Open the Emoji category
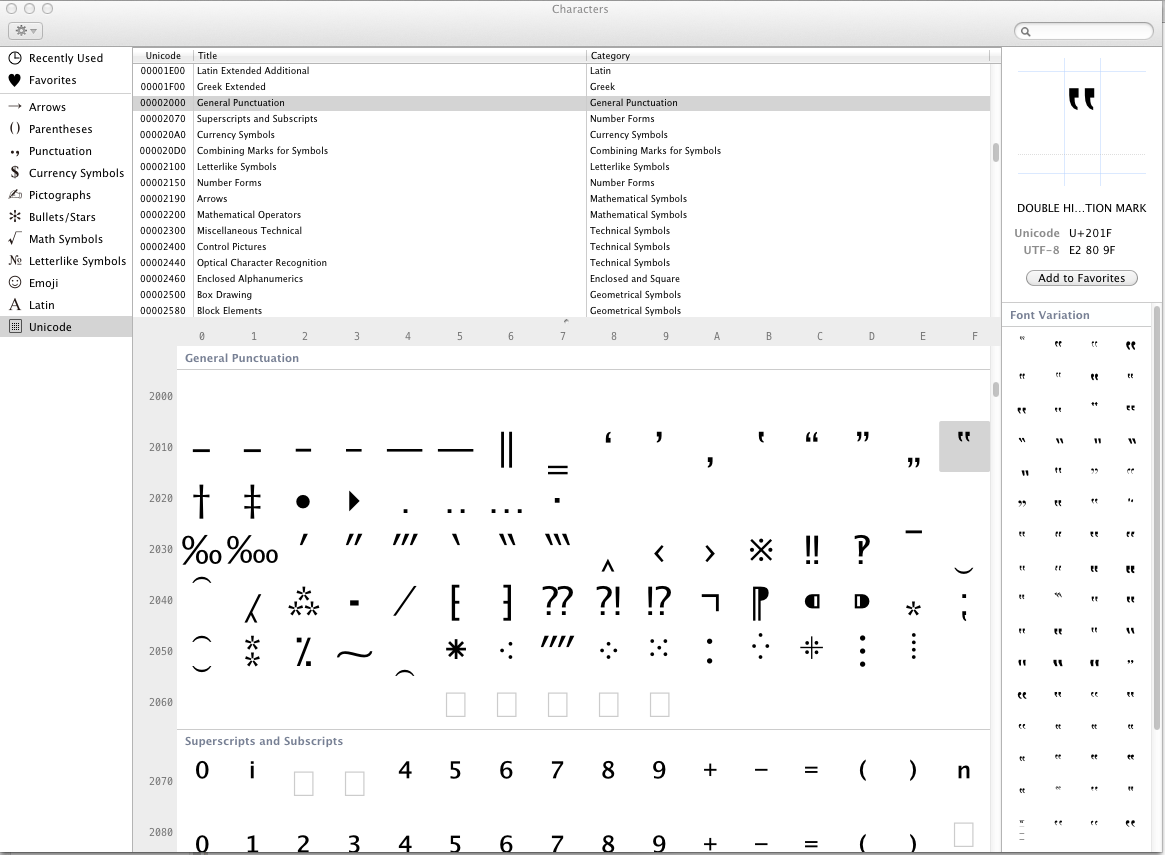The width and height of the screenshot is (1165, 855). 41,283
